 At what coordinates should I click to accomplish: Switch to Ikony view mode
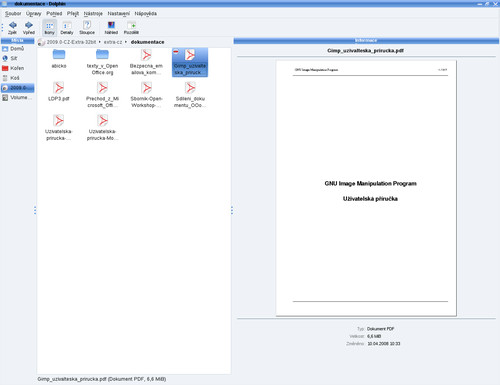[x=49, y=28]
